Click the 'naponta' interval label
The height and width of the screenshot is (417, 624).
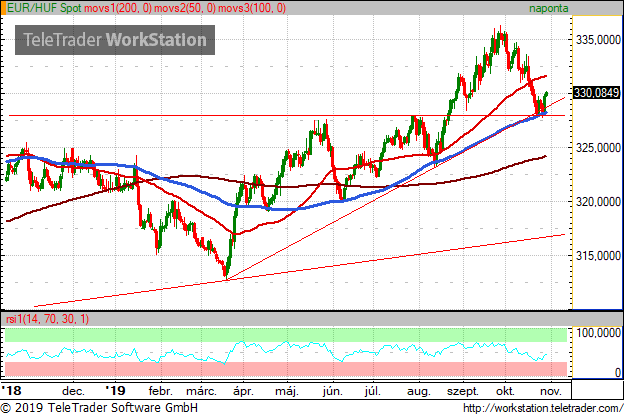click(x=548, y=8)
